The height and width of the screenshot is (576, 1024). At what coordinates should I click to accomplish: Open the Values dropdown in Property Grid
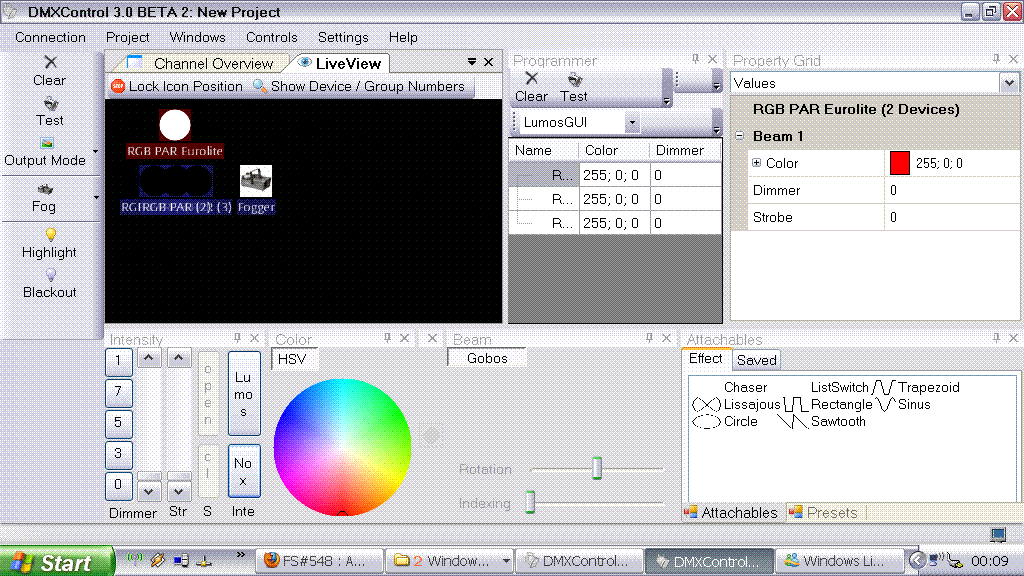pos(1008,83)
